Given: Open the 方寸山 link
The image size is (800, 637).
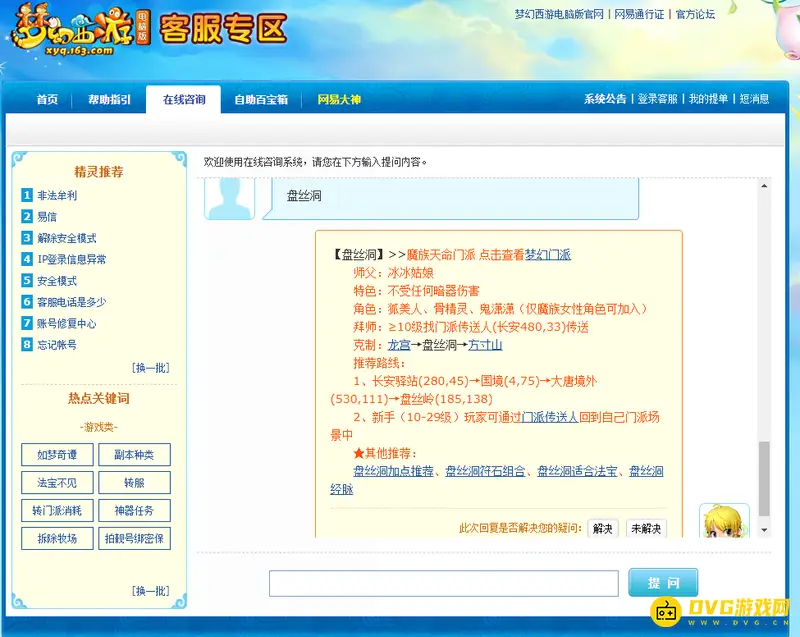Looking at the screenshot, I should [x=485, y=345].
